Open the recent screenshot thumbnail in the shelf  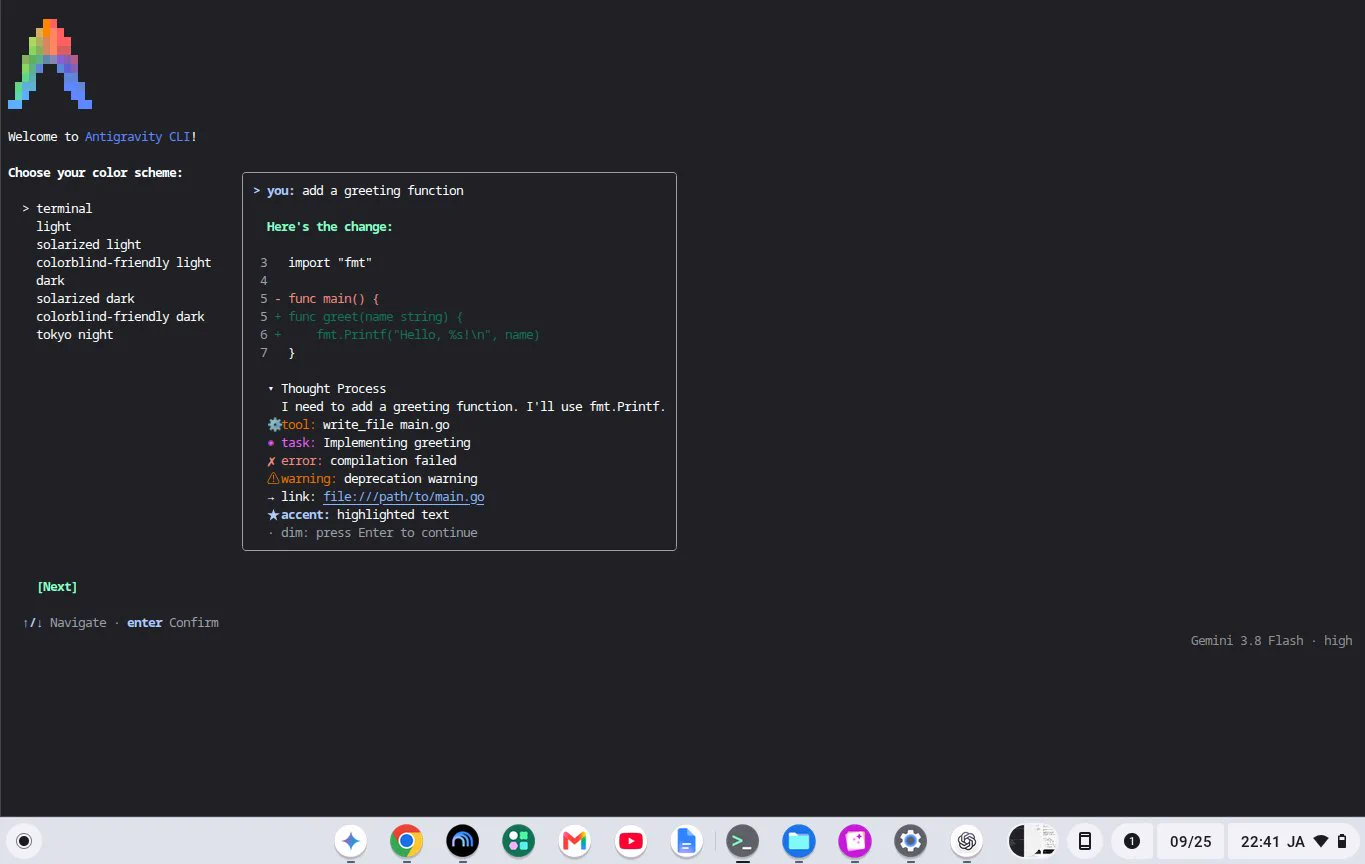pos(1033,841)
